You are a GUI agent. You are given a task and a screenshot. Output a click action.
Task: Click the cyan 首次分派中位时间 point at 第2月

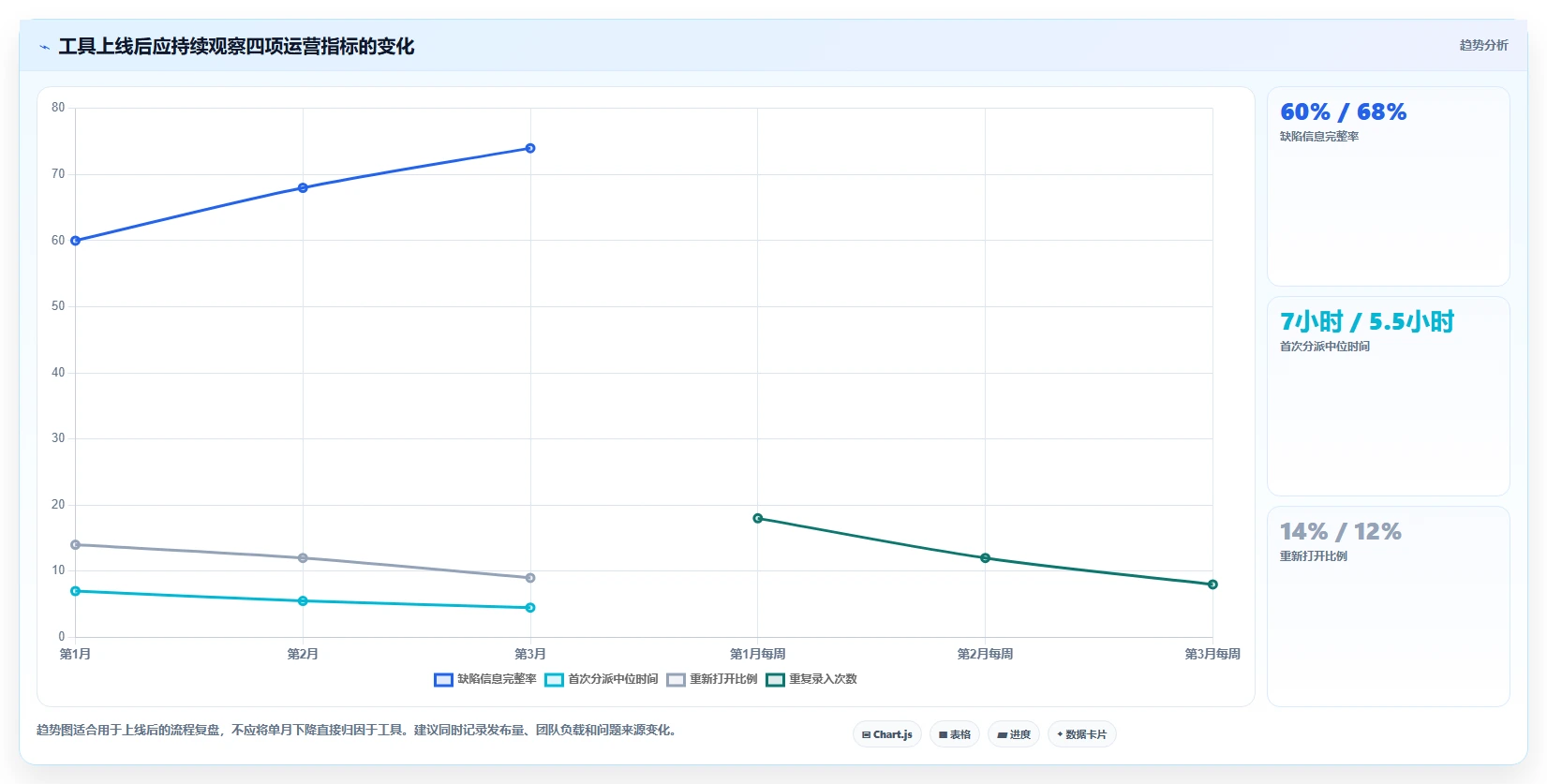click(303, 601)
